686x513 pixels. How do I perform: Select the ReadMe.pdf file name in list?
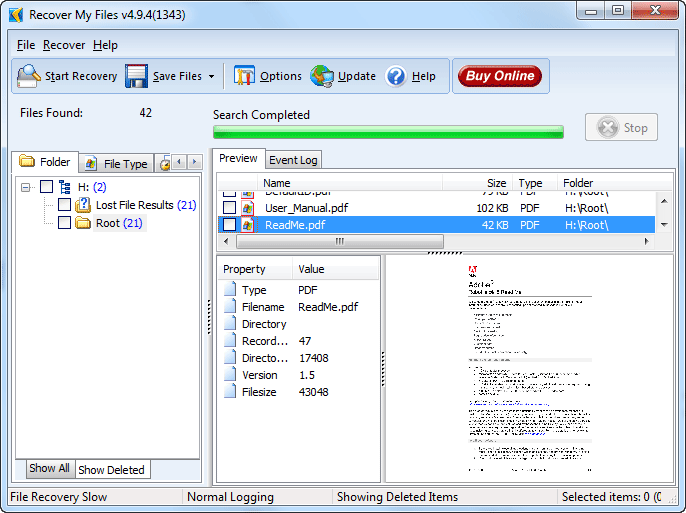tap(295, 225)
